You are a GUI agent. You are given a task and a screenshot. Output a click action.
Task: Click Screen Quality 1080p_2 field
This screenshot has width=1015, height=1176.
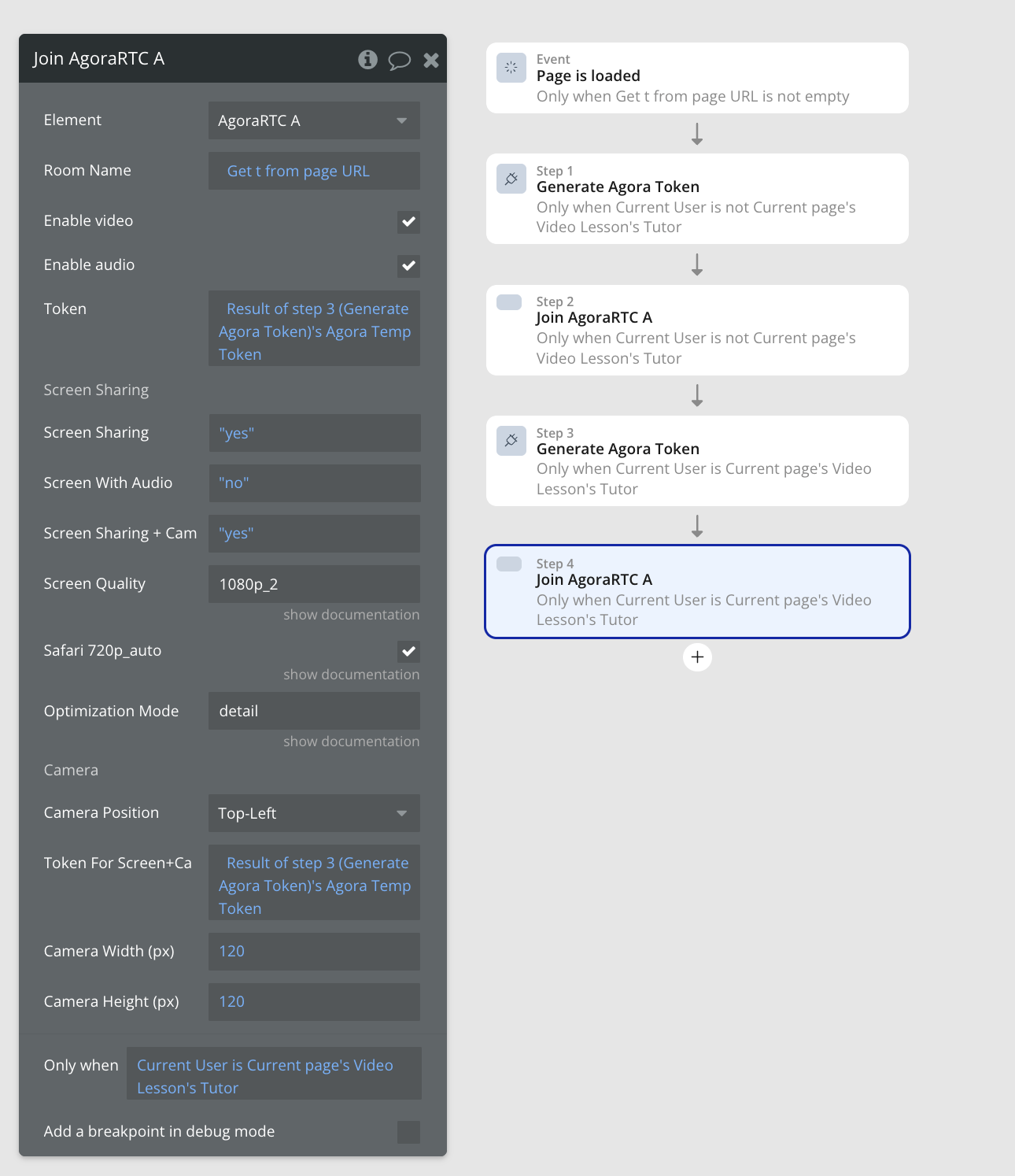[314, 584]
